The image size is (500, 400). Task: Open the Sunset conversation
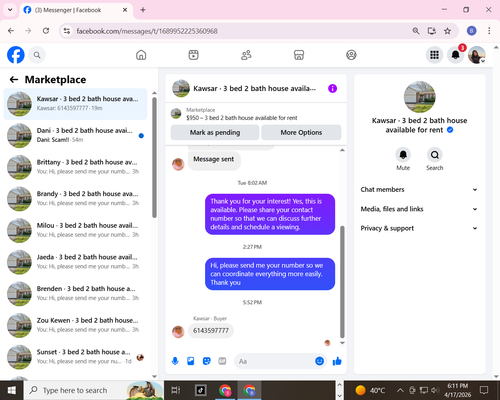[75, 357]
